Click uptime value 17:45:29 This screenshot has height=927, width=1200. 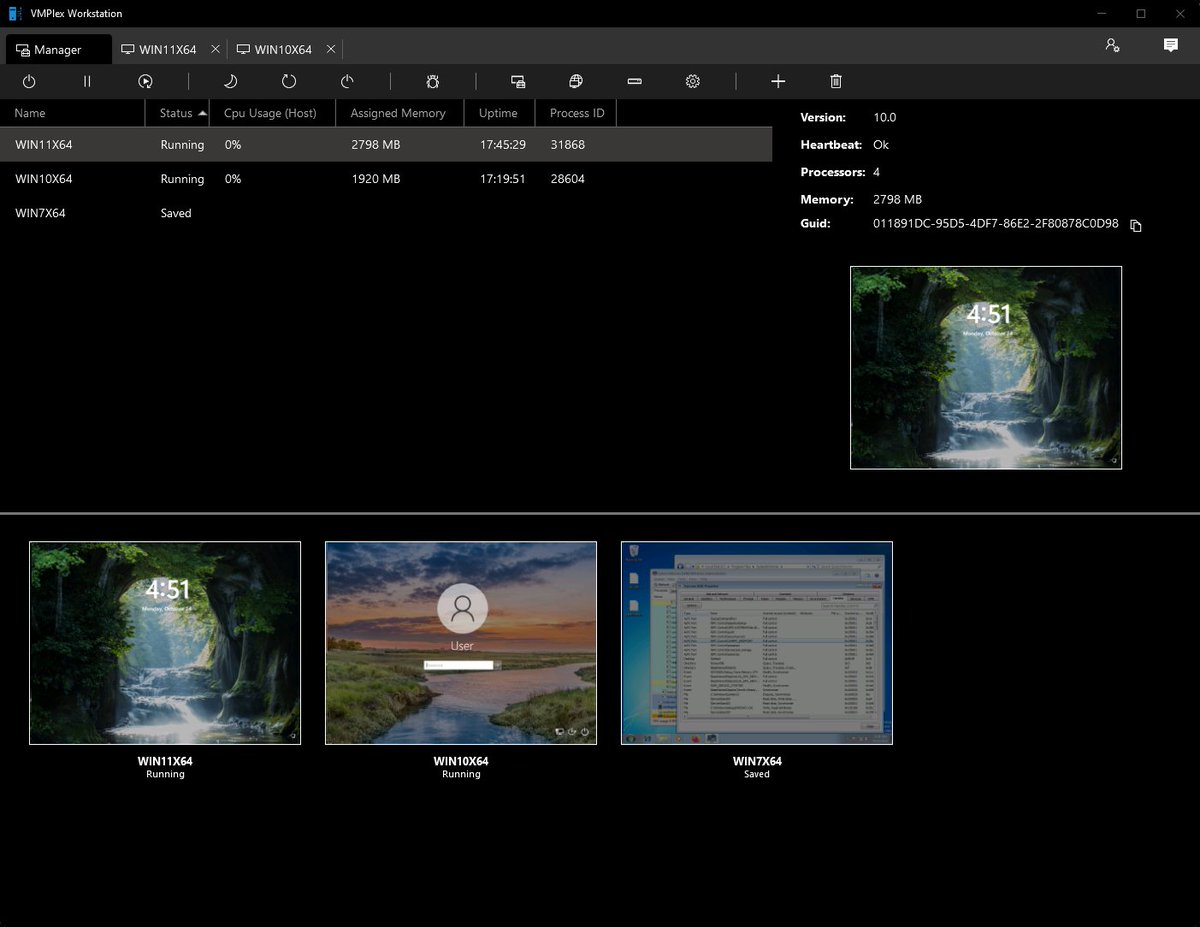click(x=503, y=145)
